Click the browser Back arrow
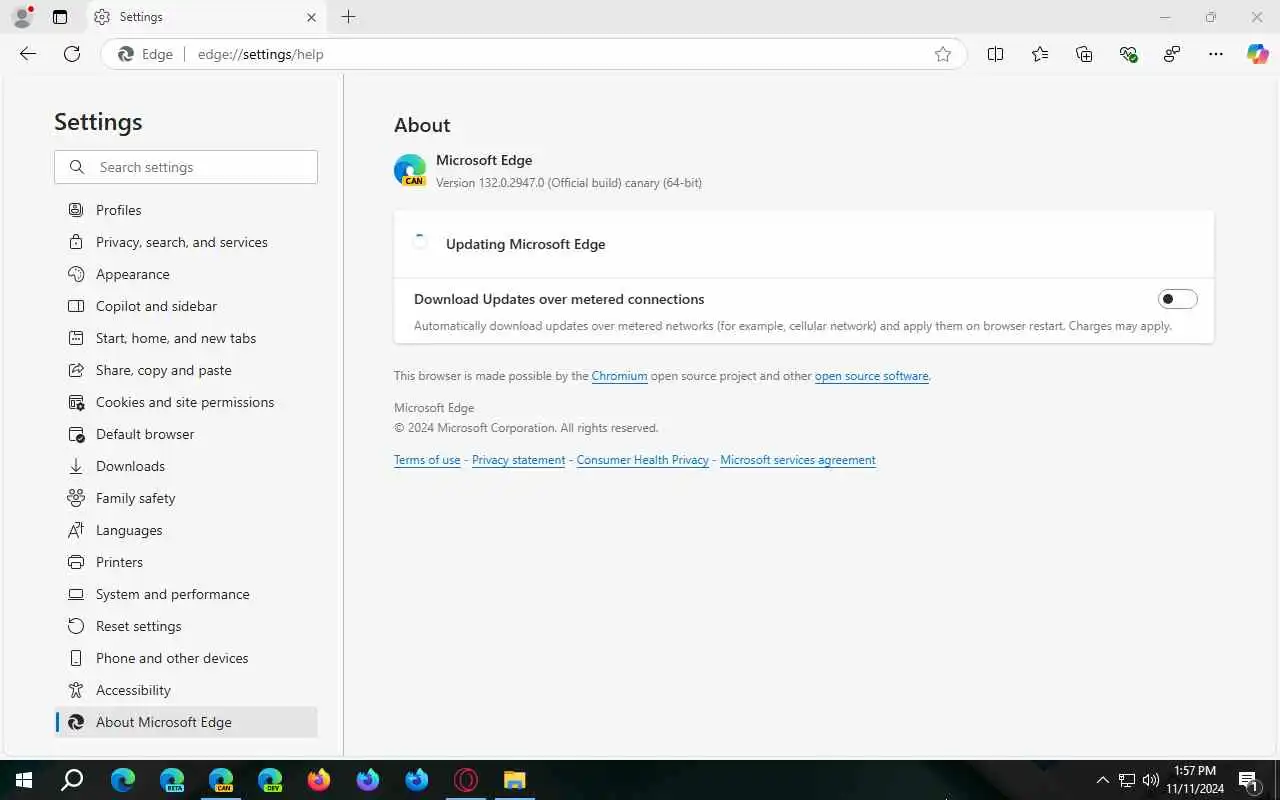This screenshot has height=800, width=1280. pos(28,54)
